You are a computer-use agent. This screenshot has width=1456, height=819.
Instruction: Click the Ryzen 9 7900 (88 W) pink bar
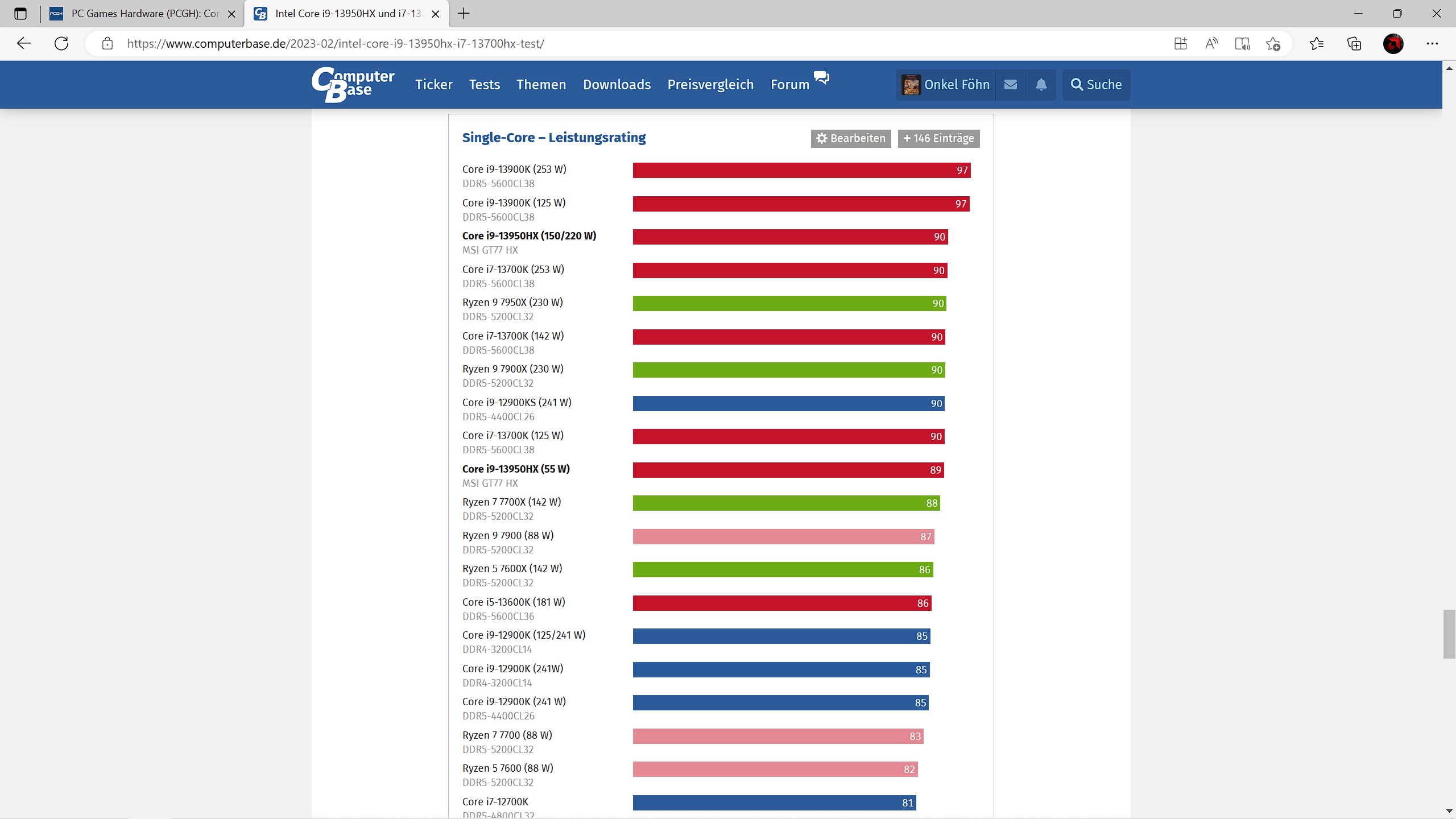783,536
